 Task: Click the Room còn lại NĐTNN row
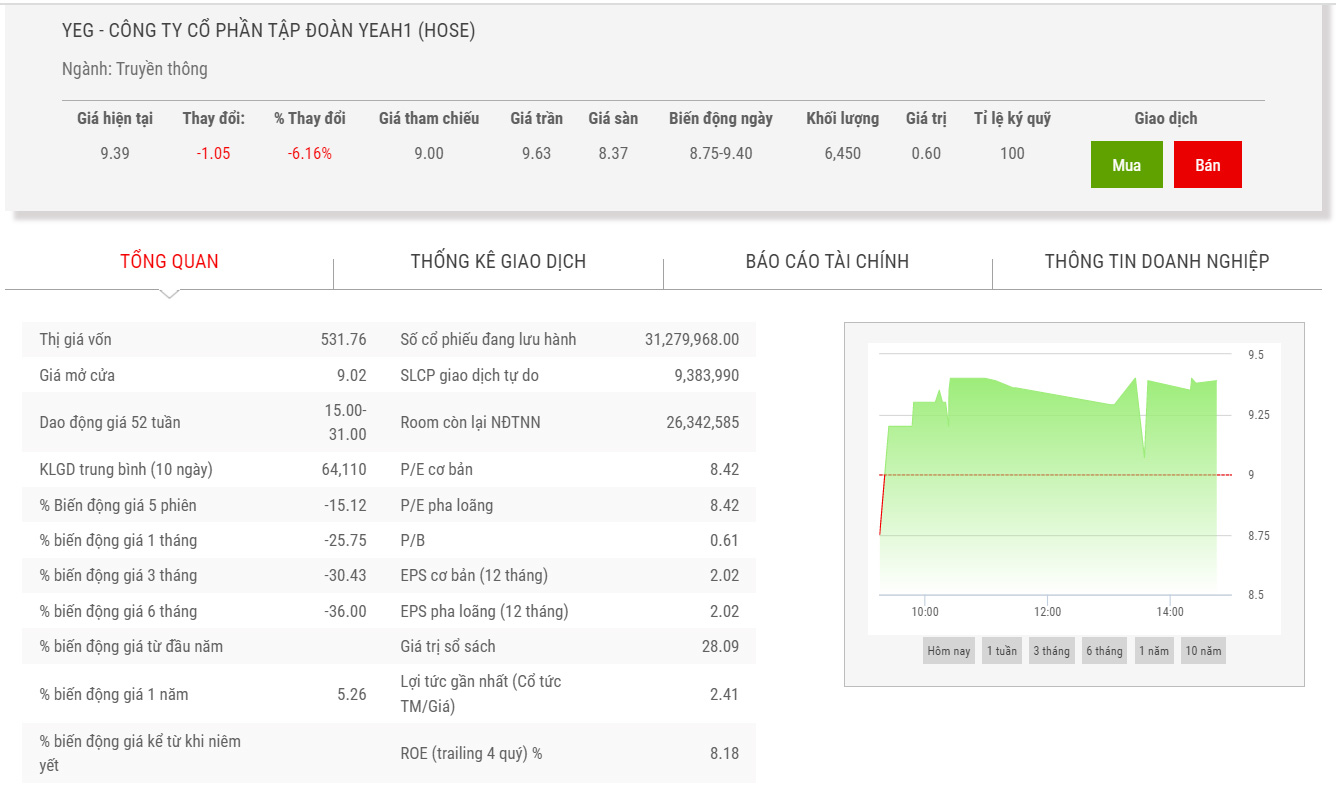[x=569, y=422]
